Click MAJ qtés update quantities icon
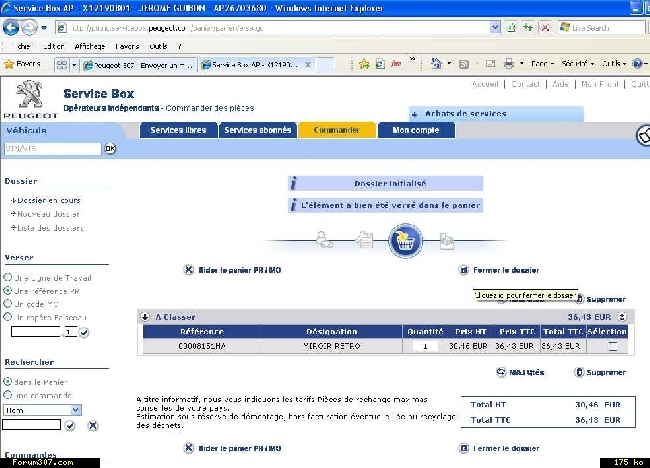This screenshot has height=468, width=650. tap(501, 372)
